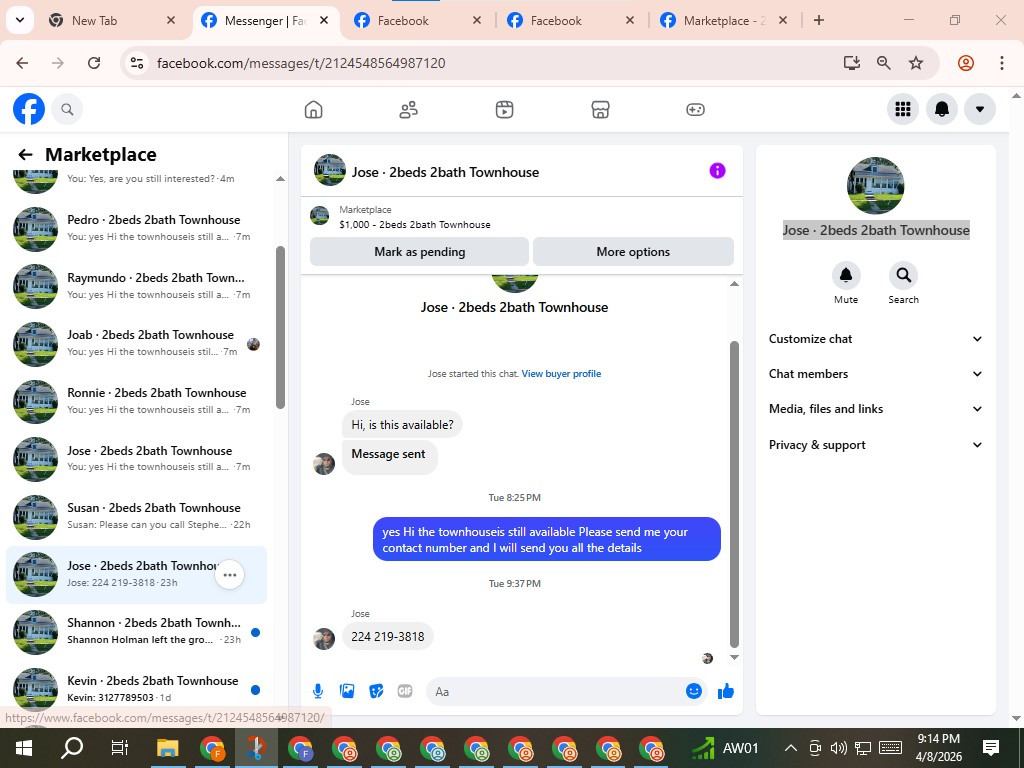Open the Facebook menu grid icon

[903, 109]
